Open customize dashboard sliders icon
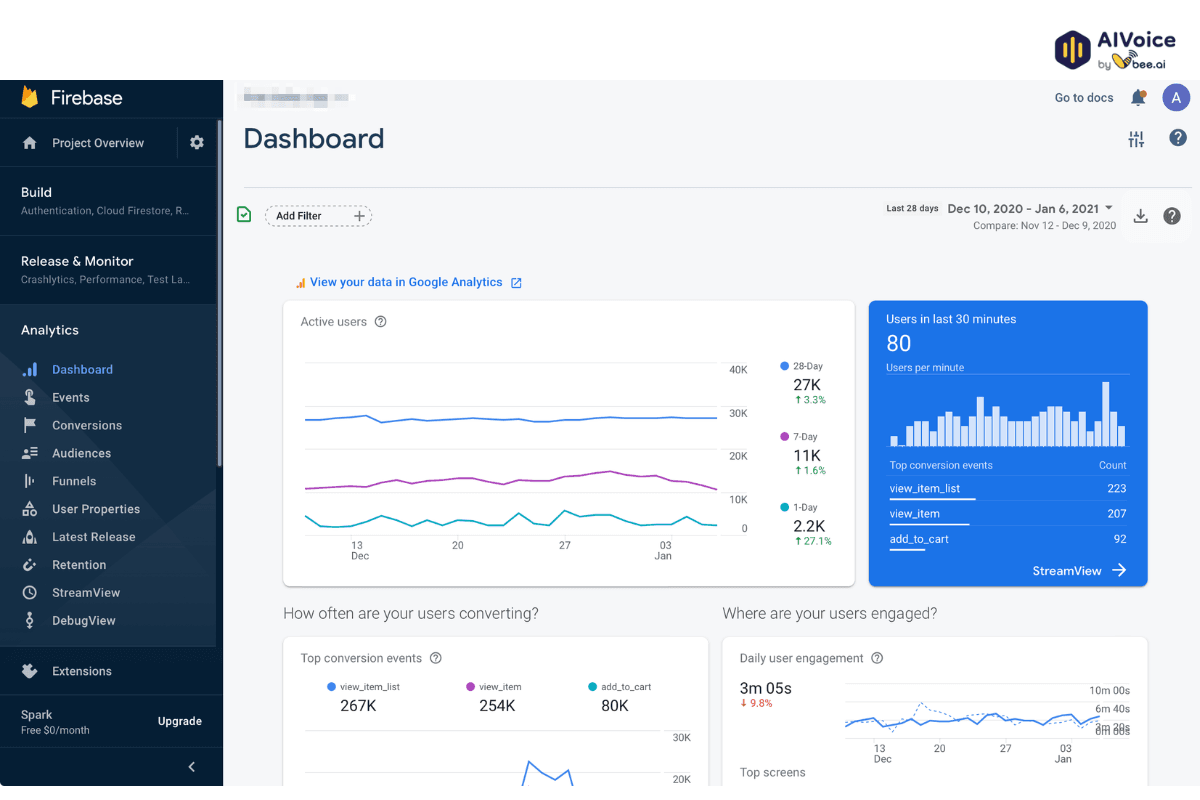The width and height of the screenshot is (1200, 800). (1136, 139)
